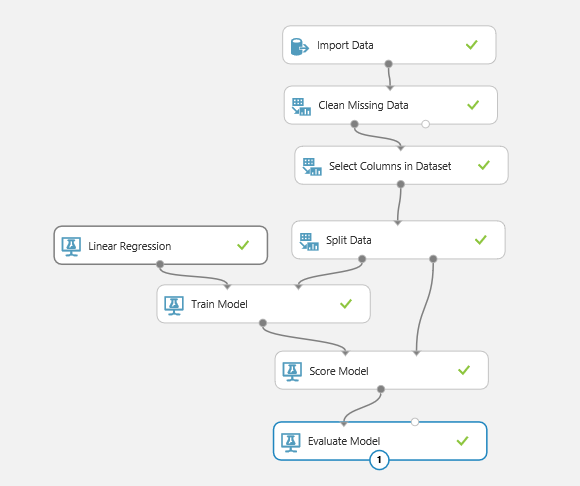
Task: Click the second output port of Split Data
Action: coord(433,259)
